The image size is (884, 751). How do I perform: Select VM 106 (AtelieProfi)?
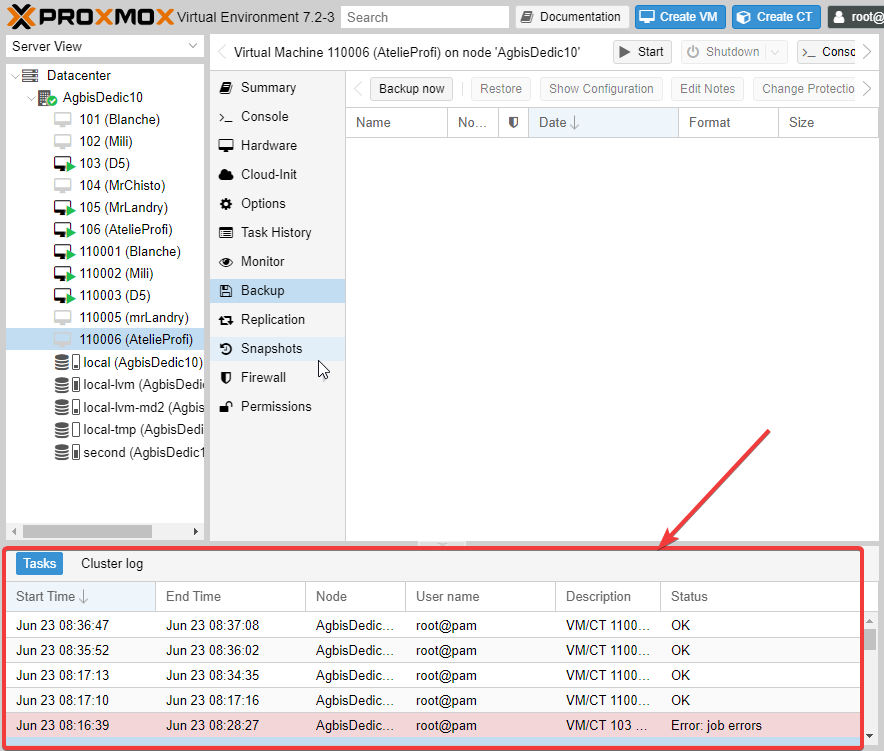126,229
